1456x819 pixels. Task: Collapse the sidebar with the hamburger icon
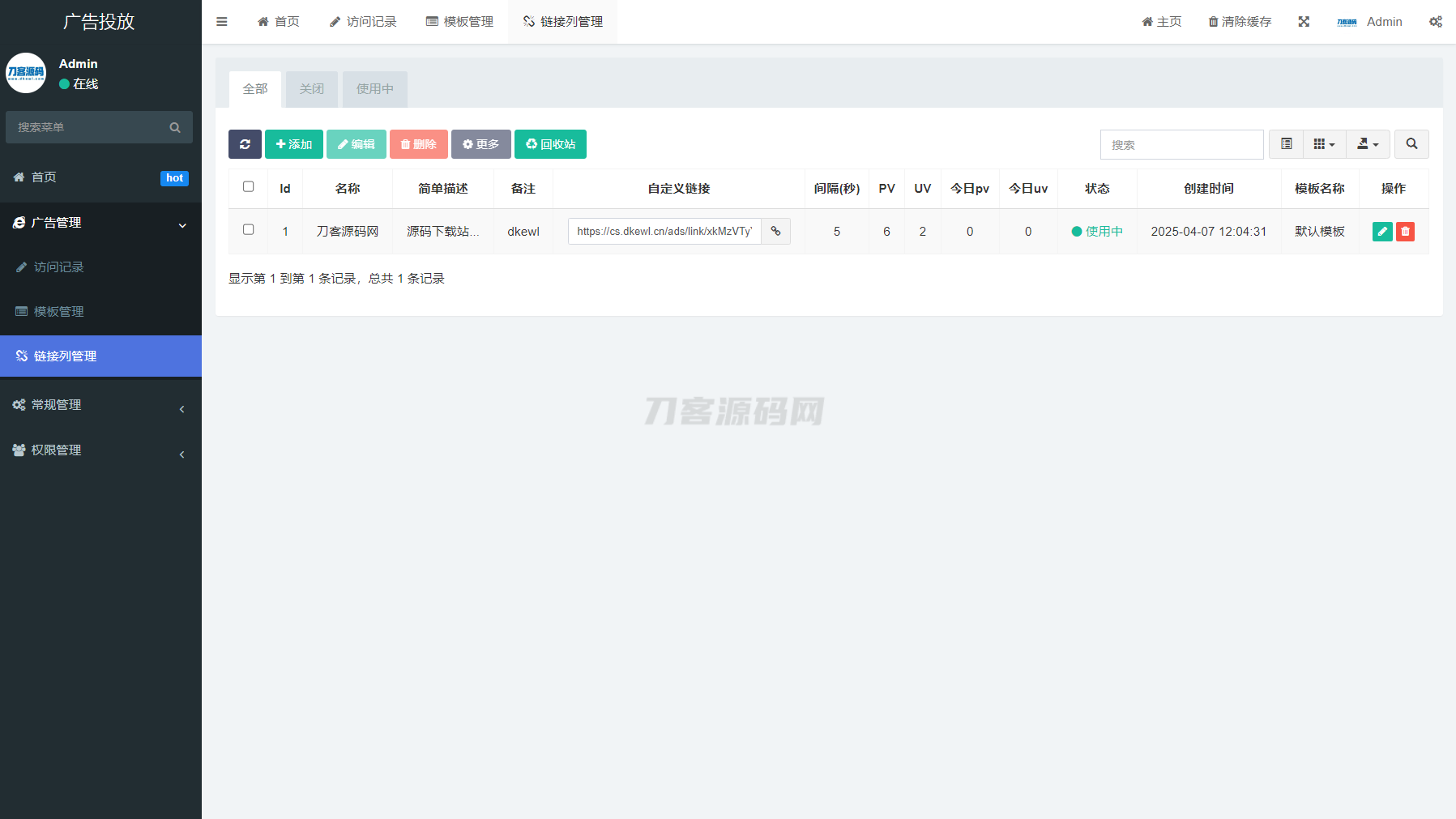221,22
